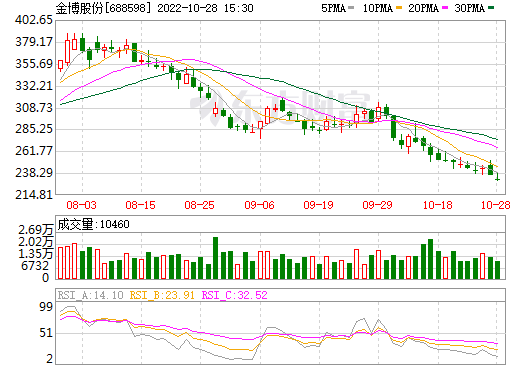Screen dimensions: 520x365
Task: Select the 09-29 date label
Action: pyautogui.click(x=377, y=205)
